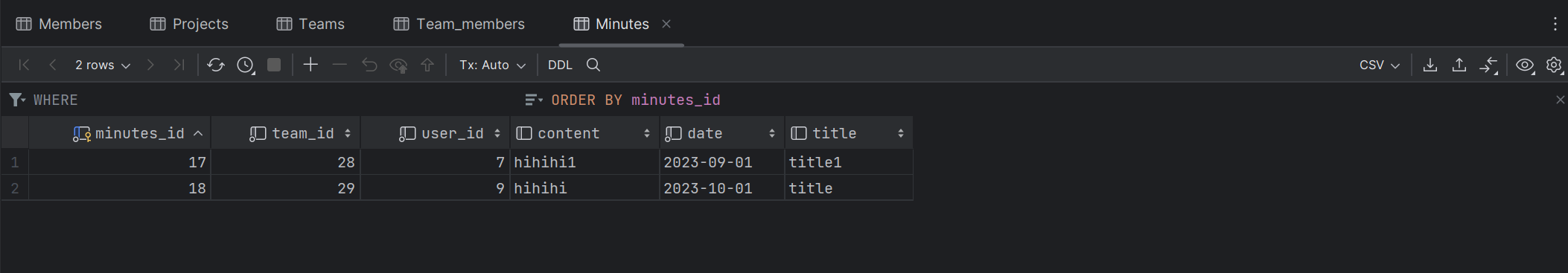Toggle the view options eye icon
The image size is (1568, 273).
coord(1525,65)
